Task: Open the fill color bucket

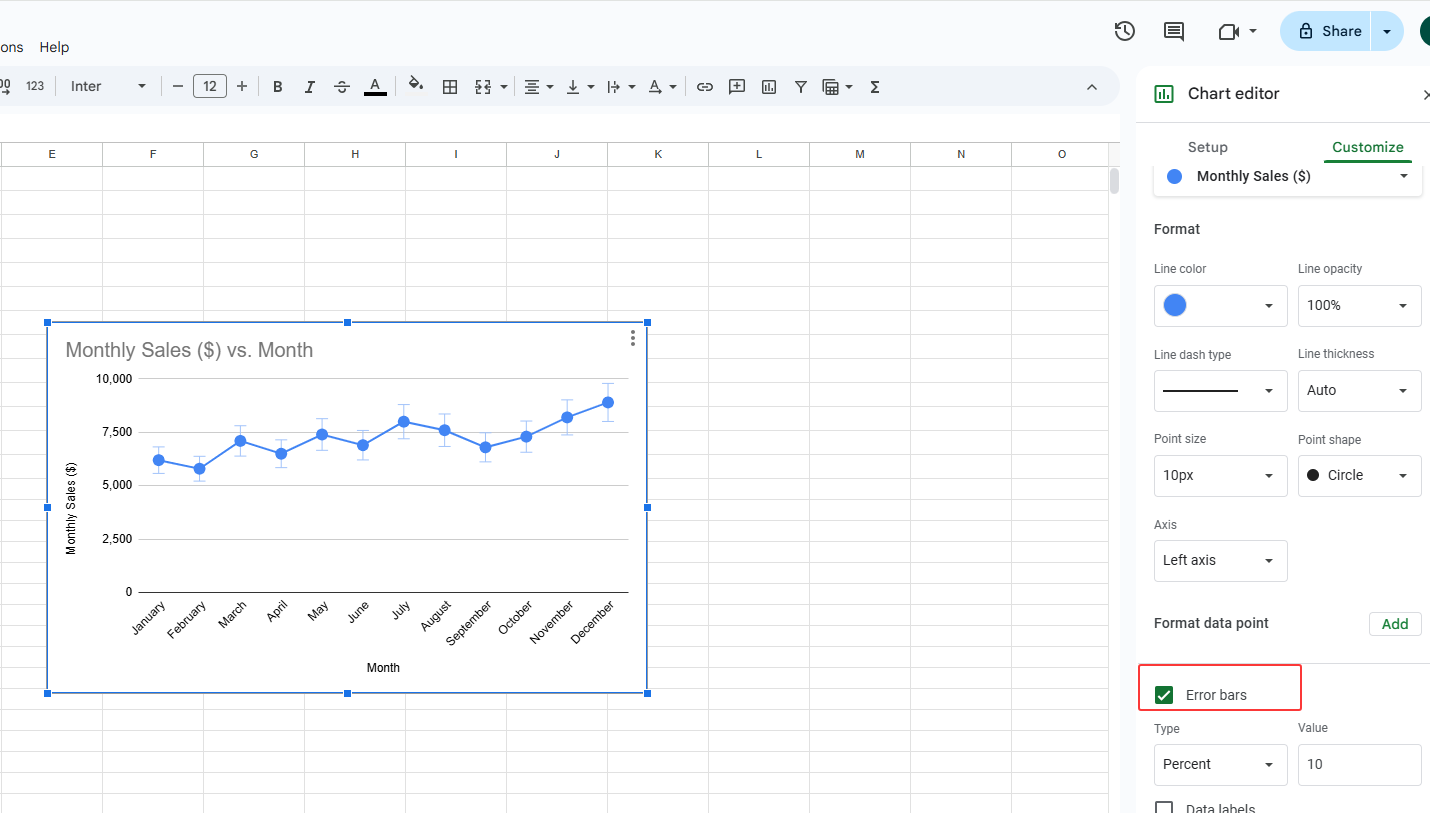Action: click(416, 86)
